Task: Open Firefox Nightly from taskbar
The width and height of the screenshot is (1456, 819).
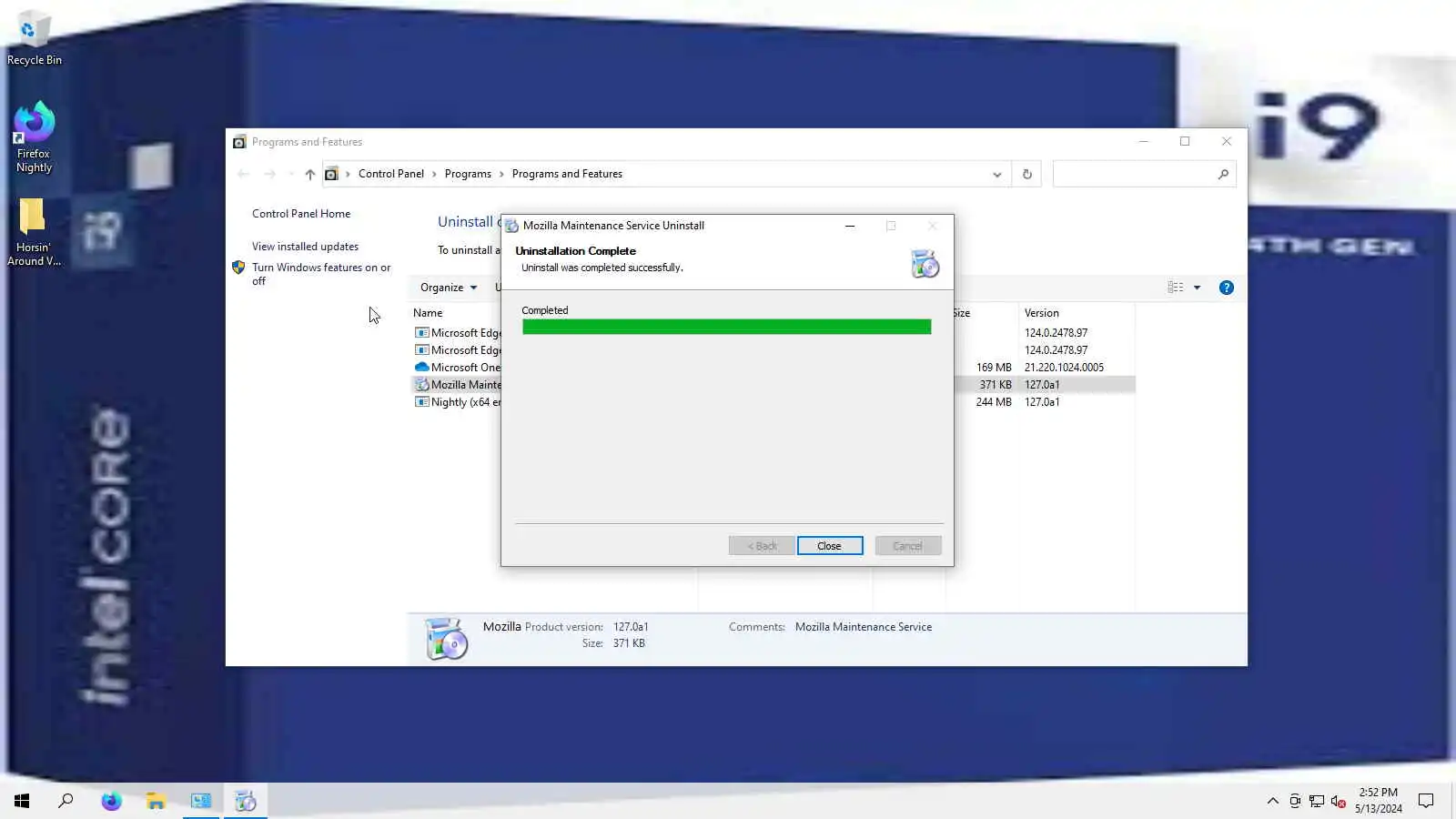Action: pyautogui.click(x=111, y=801)
